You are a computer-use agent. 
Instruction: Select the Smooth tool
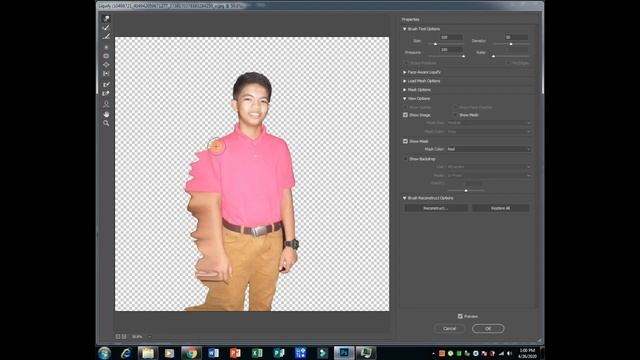106,37
